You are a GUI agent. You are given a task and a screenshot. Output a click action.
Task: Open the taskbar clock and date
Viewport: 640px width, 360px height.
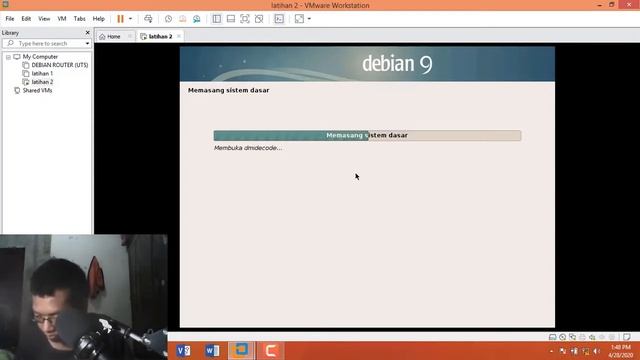[621, 351]
